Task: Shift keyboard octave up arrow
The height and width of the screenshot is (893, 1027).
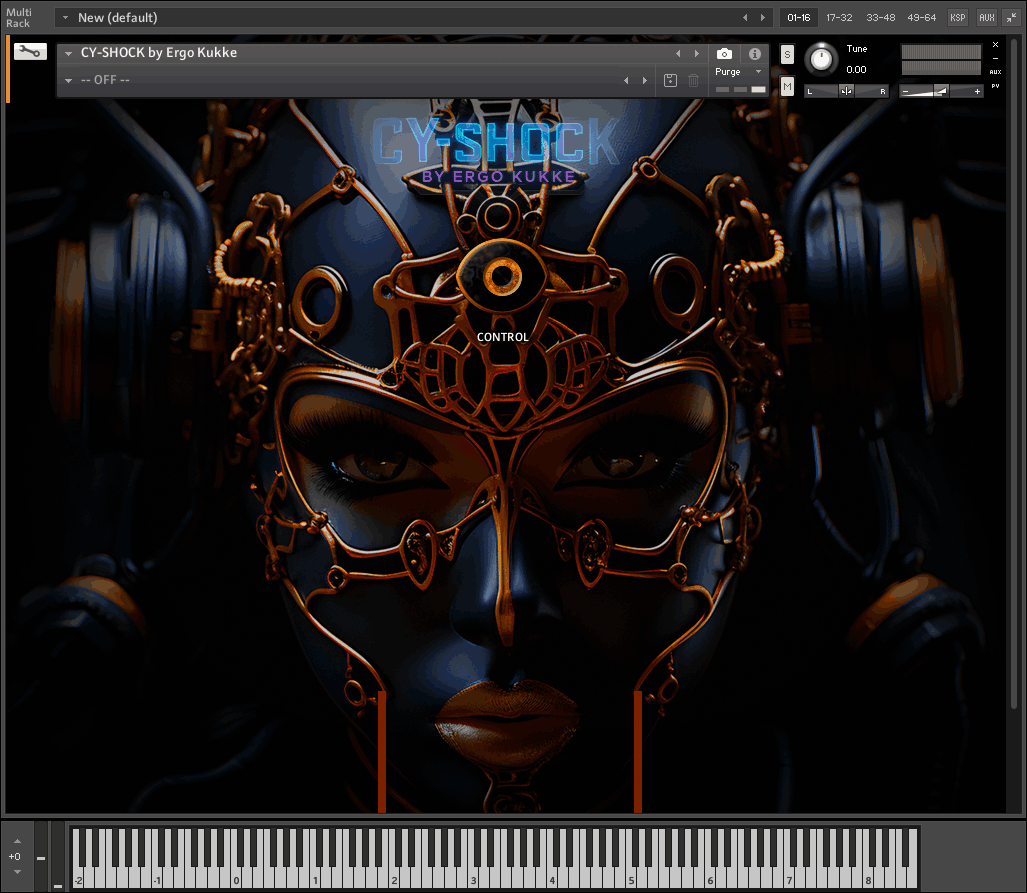Action: (x=17, y=841)
